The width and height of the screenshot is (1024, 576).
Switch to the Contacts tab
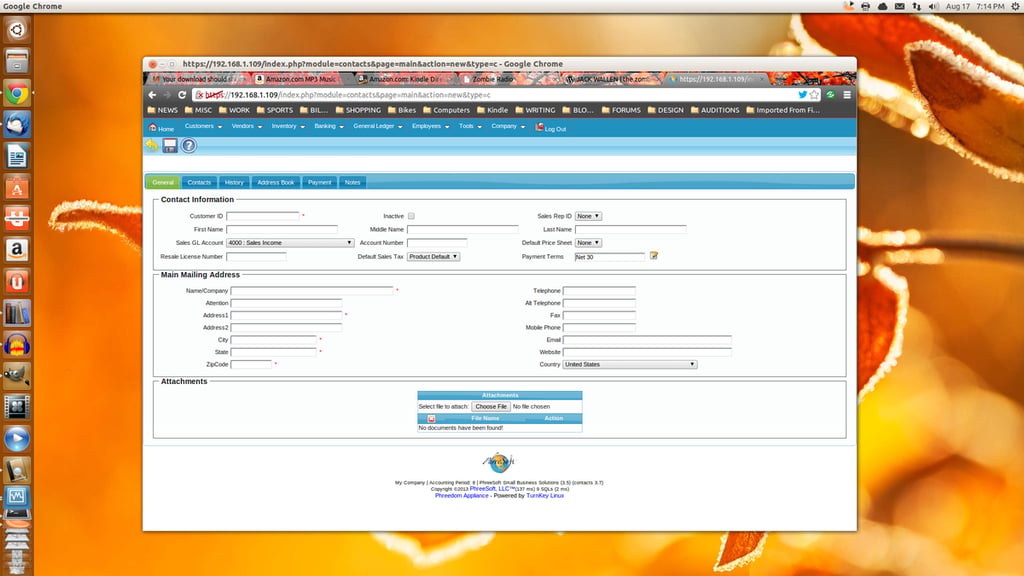199,182
